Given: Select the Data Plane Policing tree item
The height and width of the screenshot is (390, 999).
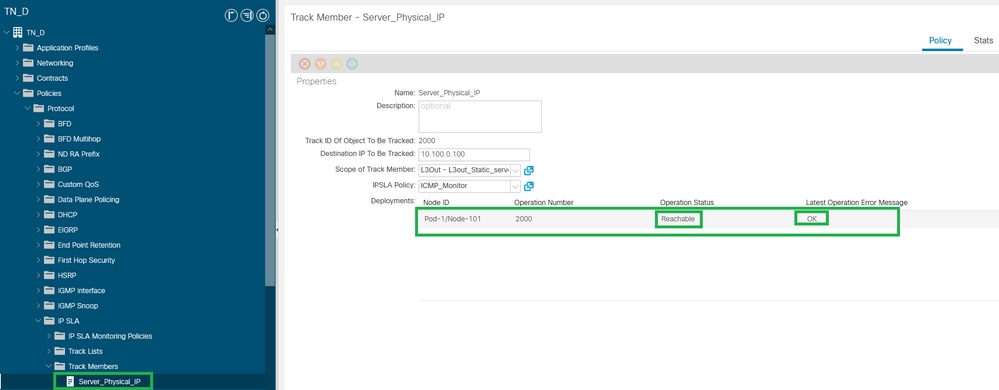Looking at the screenshot, I should click(x=89, y=199).
